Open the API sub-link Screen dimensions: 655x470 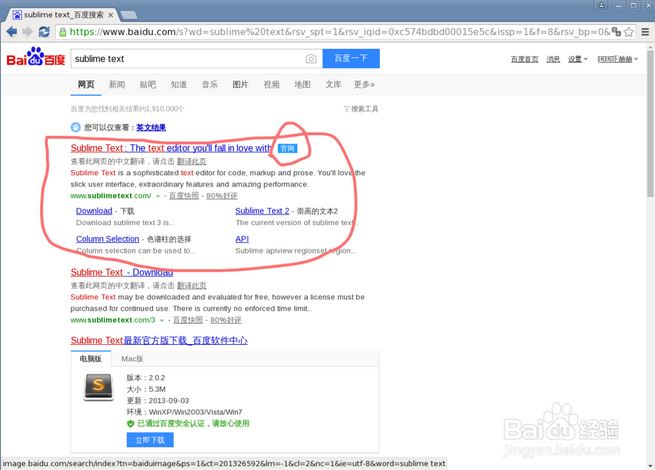click(x=242, y=239)
